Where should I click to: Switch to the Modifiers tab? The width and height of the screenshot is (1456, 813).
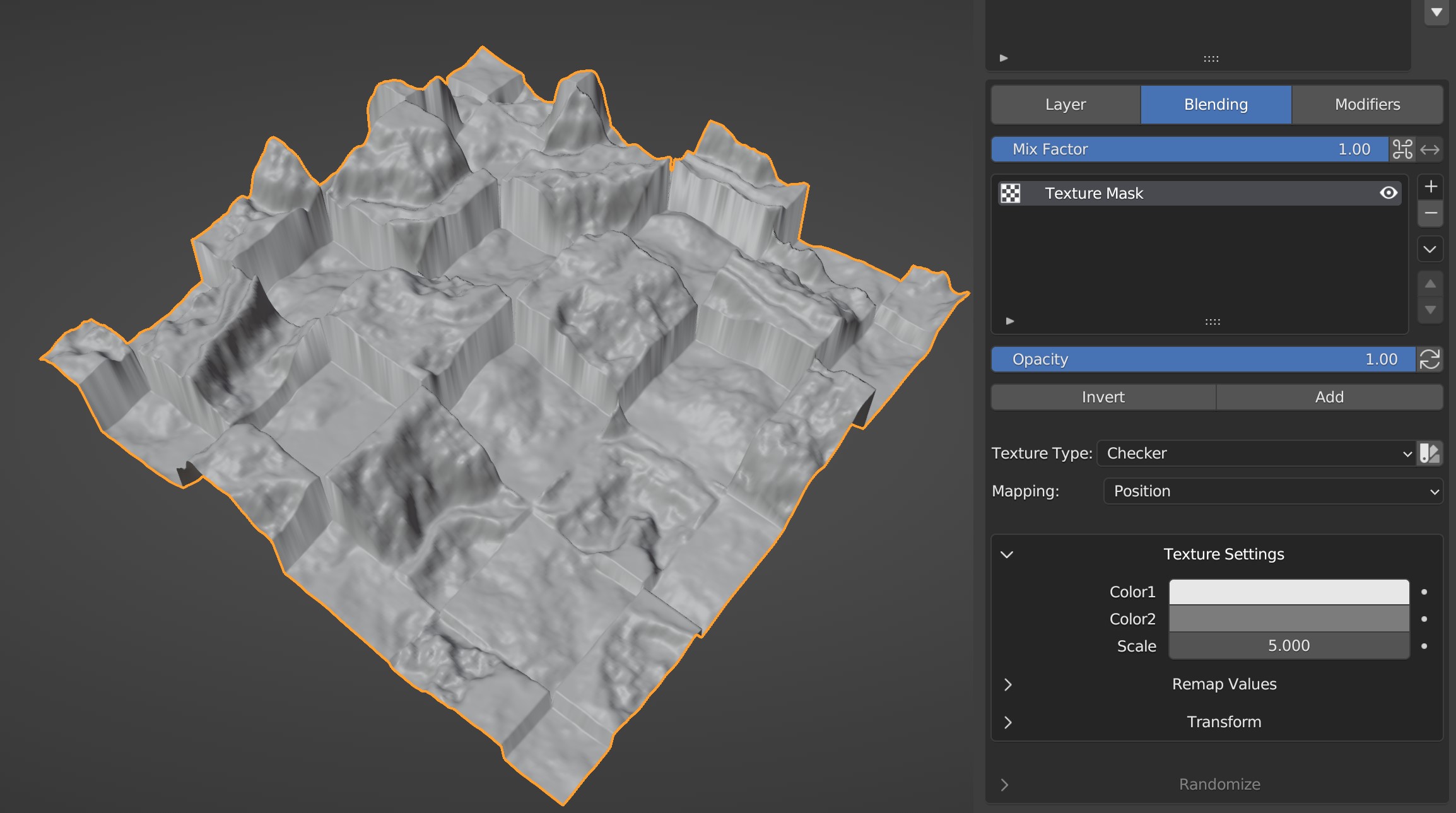(x=1367, y=105)
